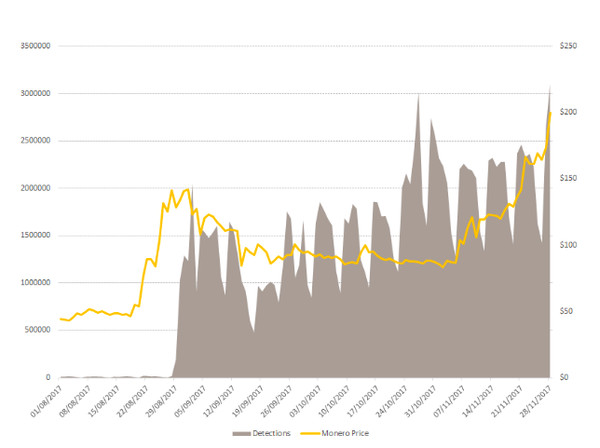Click the final Monero Price peak near $200

coord(550,113)
